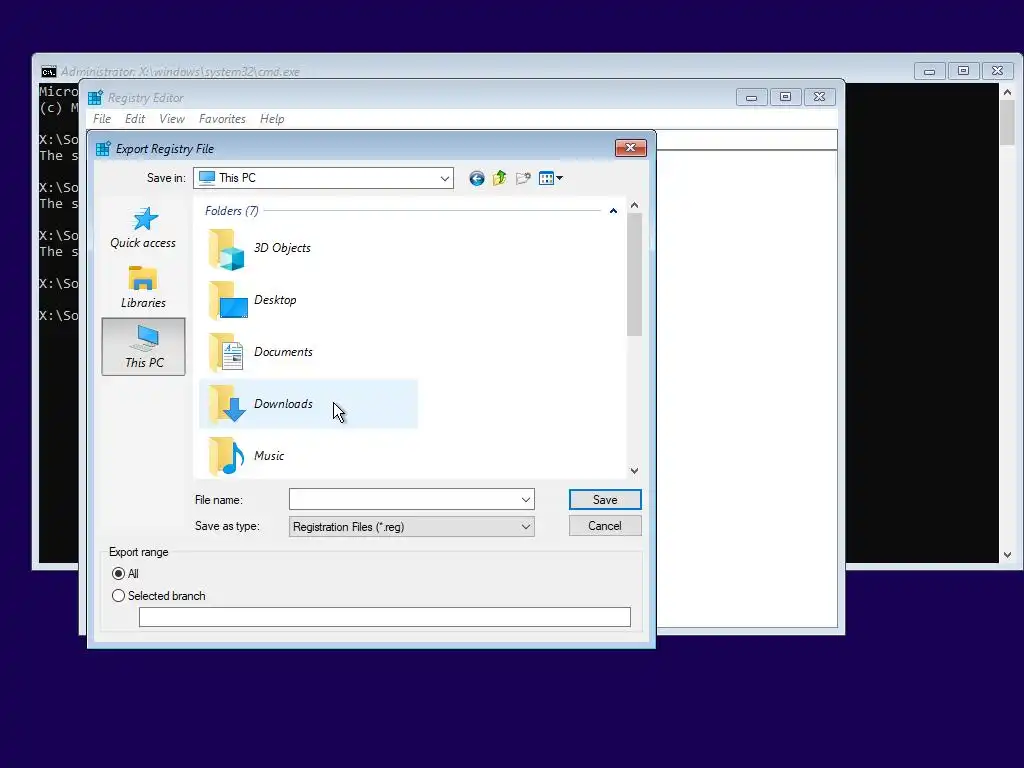Click Export Registry File dialog title icon
1024x768 pixels.
coord(103,149)
